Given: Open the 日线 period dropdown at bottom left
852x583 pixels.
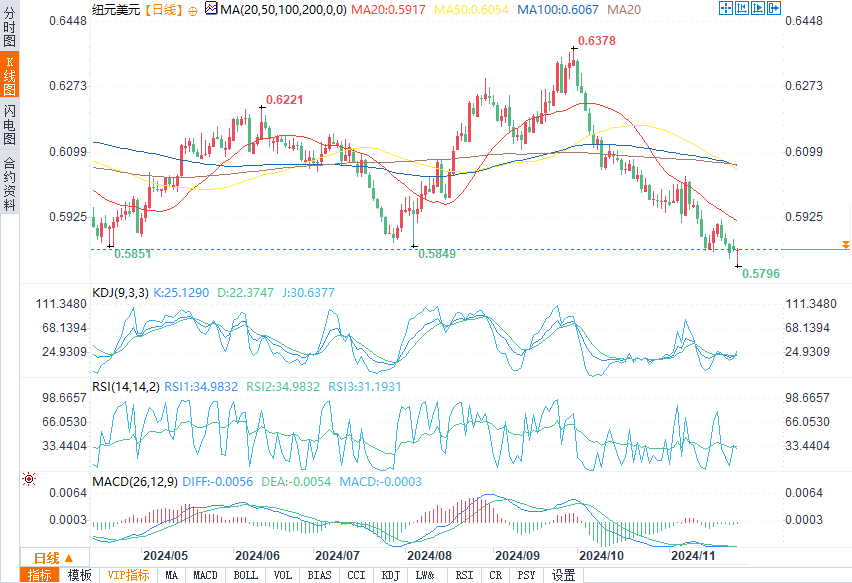Looking at the screenshot, I should tap(54, 557).
